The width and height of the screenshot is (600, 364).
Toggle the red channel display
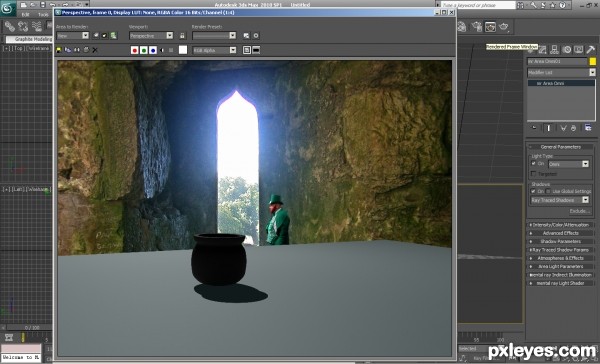click(x=134, y=50)
